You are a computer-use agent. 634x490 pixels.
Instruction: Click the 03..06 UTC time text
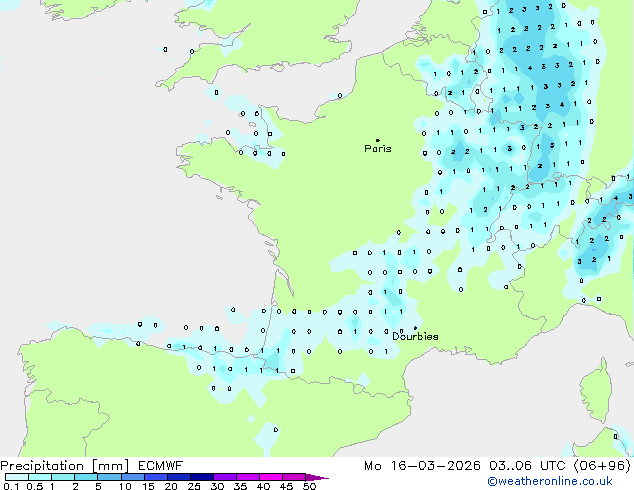pyautogui.click(x=527, y=466)
